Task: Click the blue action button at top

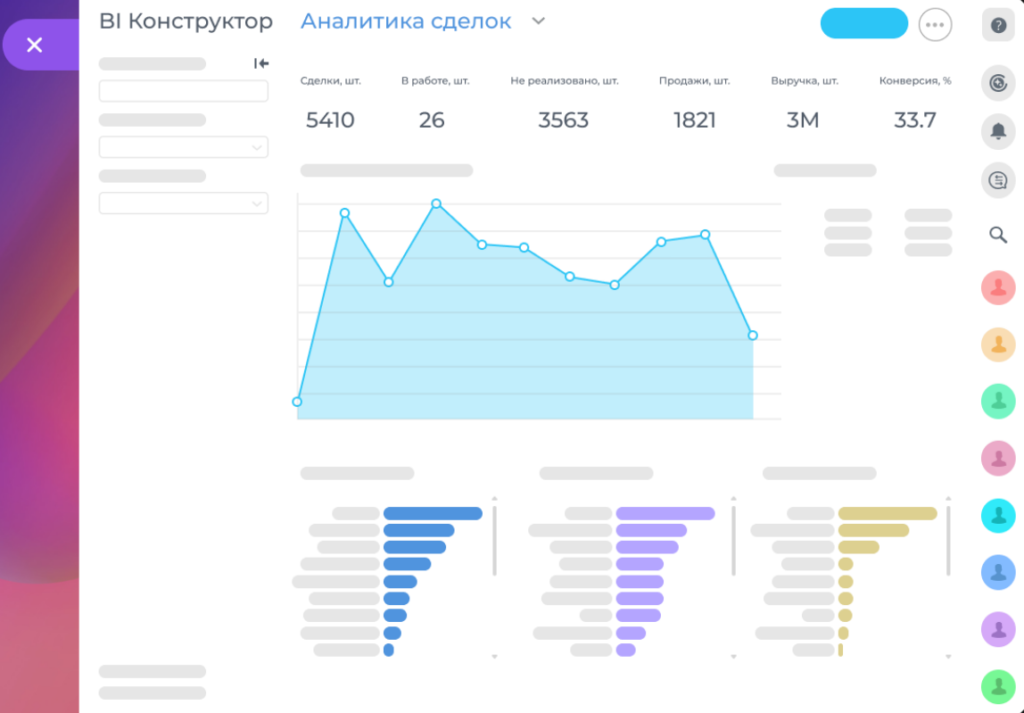Action: 864,24
